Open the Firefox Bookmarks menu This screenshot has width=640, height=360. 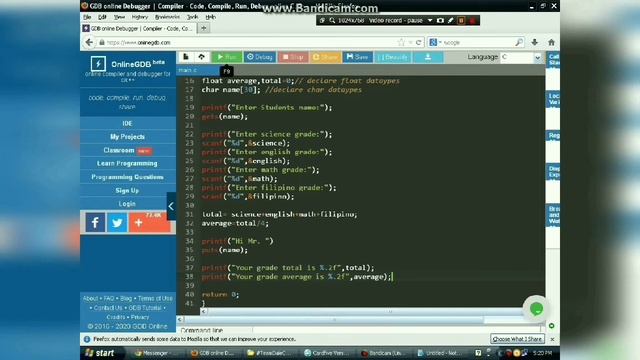167,17
